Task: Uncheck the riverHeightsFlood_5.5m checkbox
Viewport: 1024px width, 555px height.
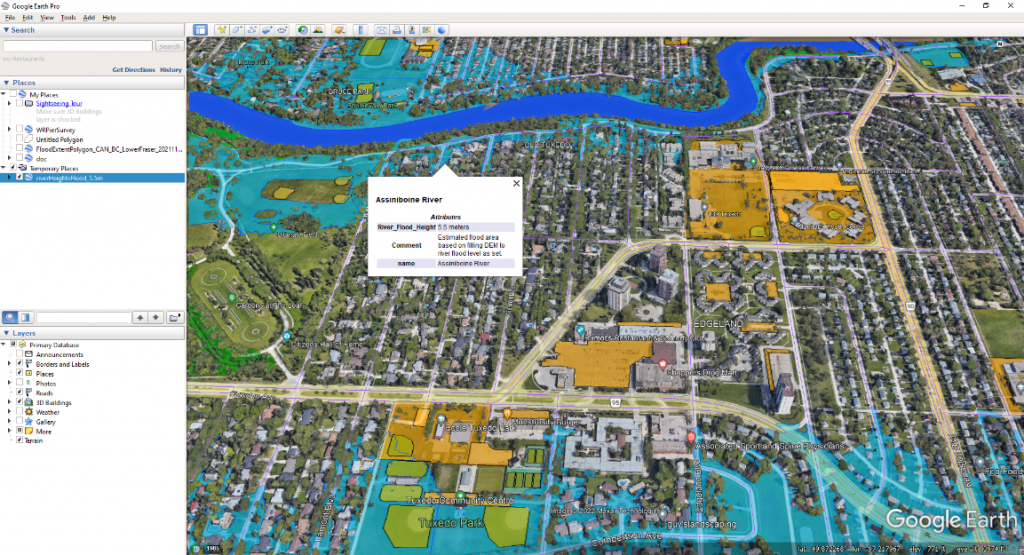Action: pos(20,178)
